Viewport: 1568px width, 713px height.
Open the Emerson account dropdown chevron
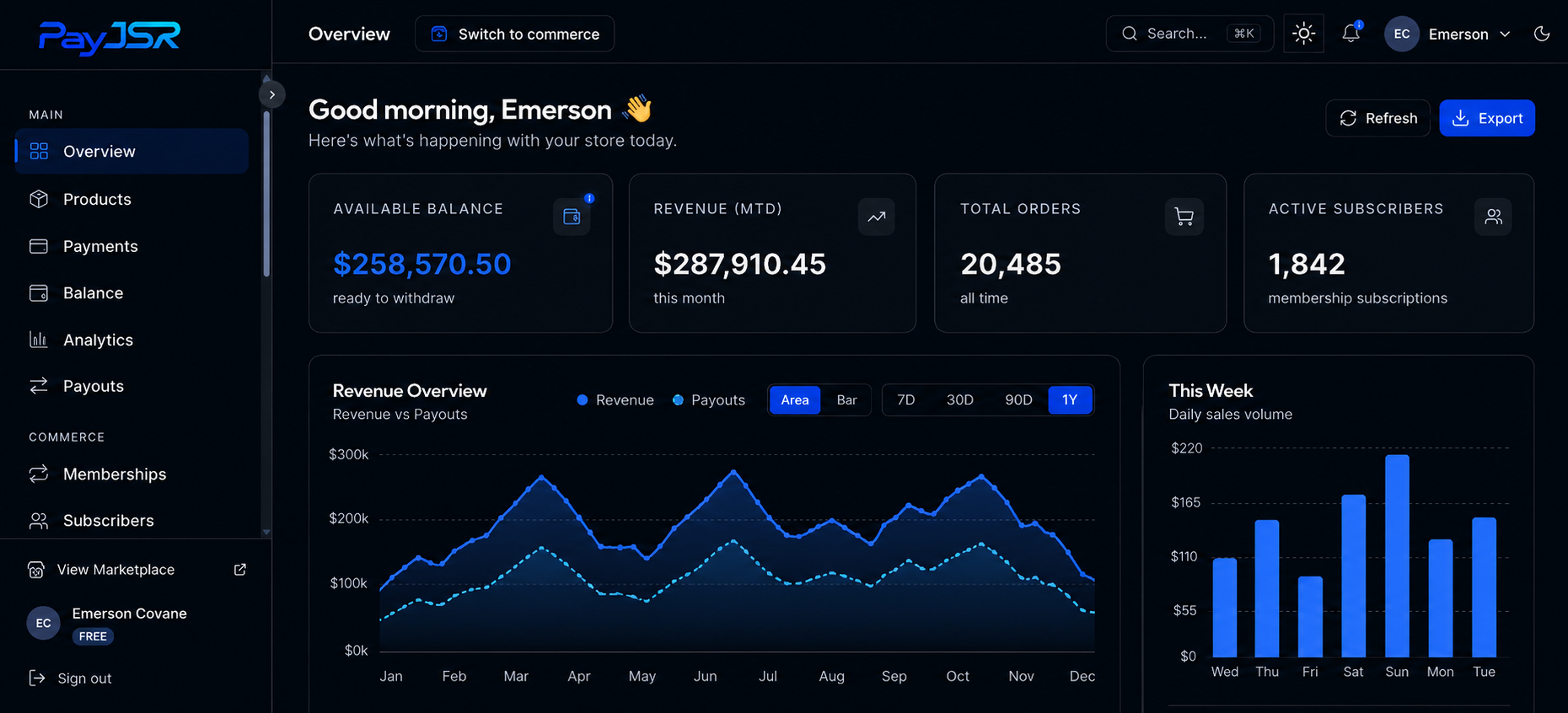[1505, 34]
